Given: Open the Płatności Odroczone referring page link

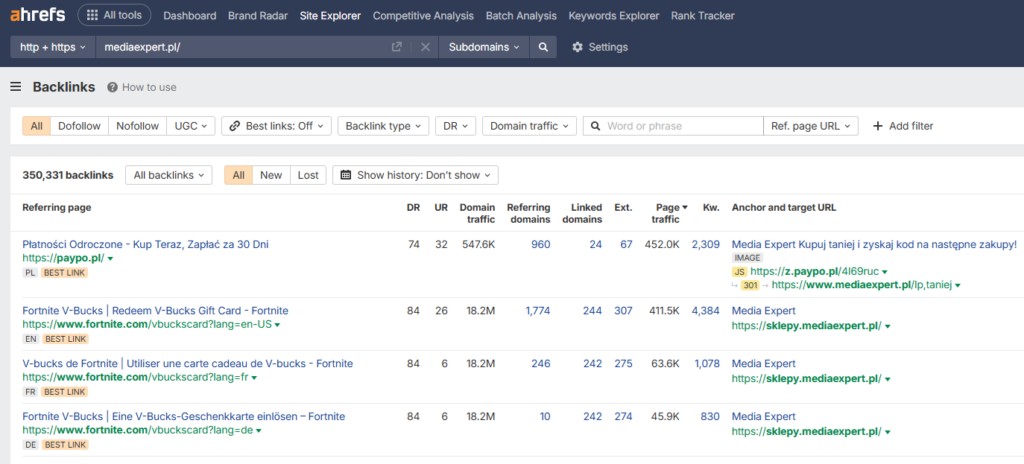Looking at the screenshot, I should coord(145,244).
